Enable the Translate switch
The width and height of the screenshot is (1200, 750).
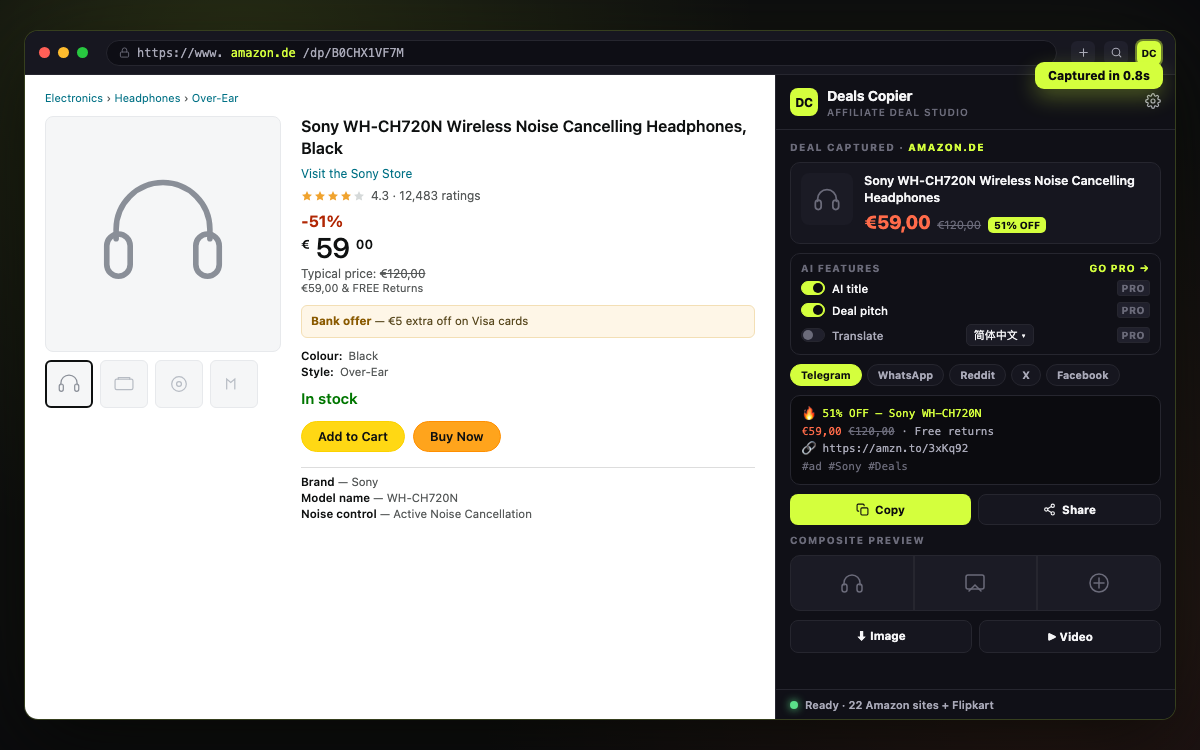(x=813, y=335)
